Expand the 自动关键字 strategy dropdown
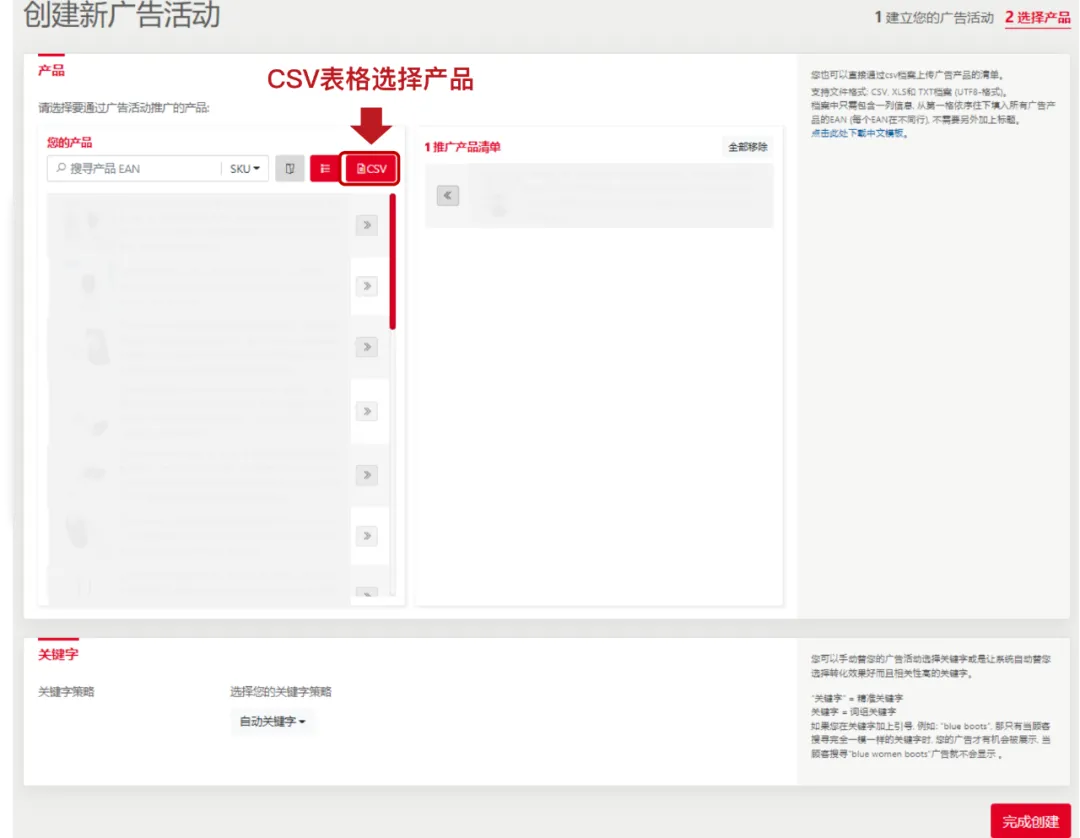 272,722
